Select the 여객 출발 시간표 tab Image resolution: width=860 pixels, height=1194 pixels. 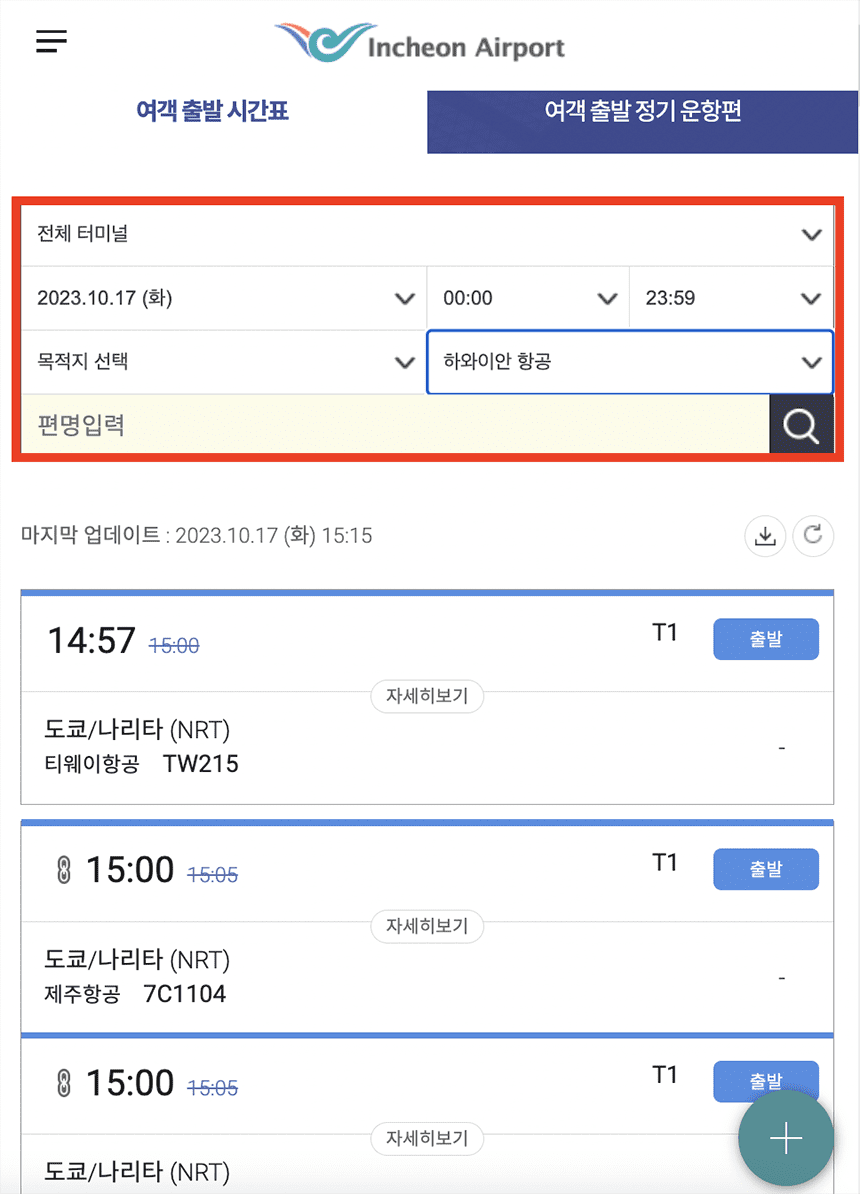211,112
